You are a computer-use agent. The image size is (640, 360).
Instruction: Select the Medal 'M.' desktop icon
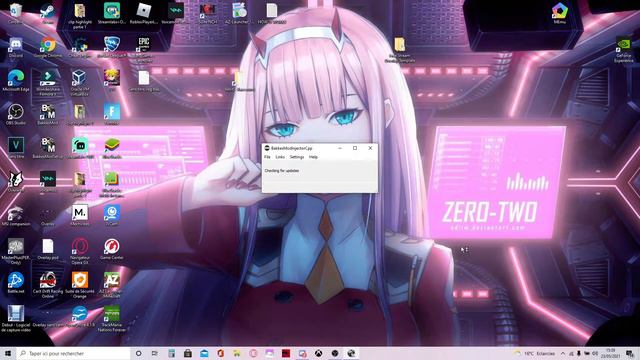pos(80,215)
